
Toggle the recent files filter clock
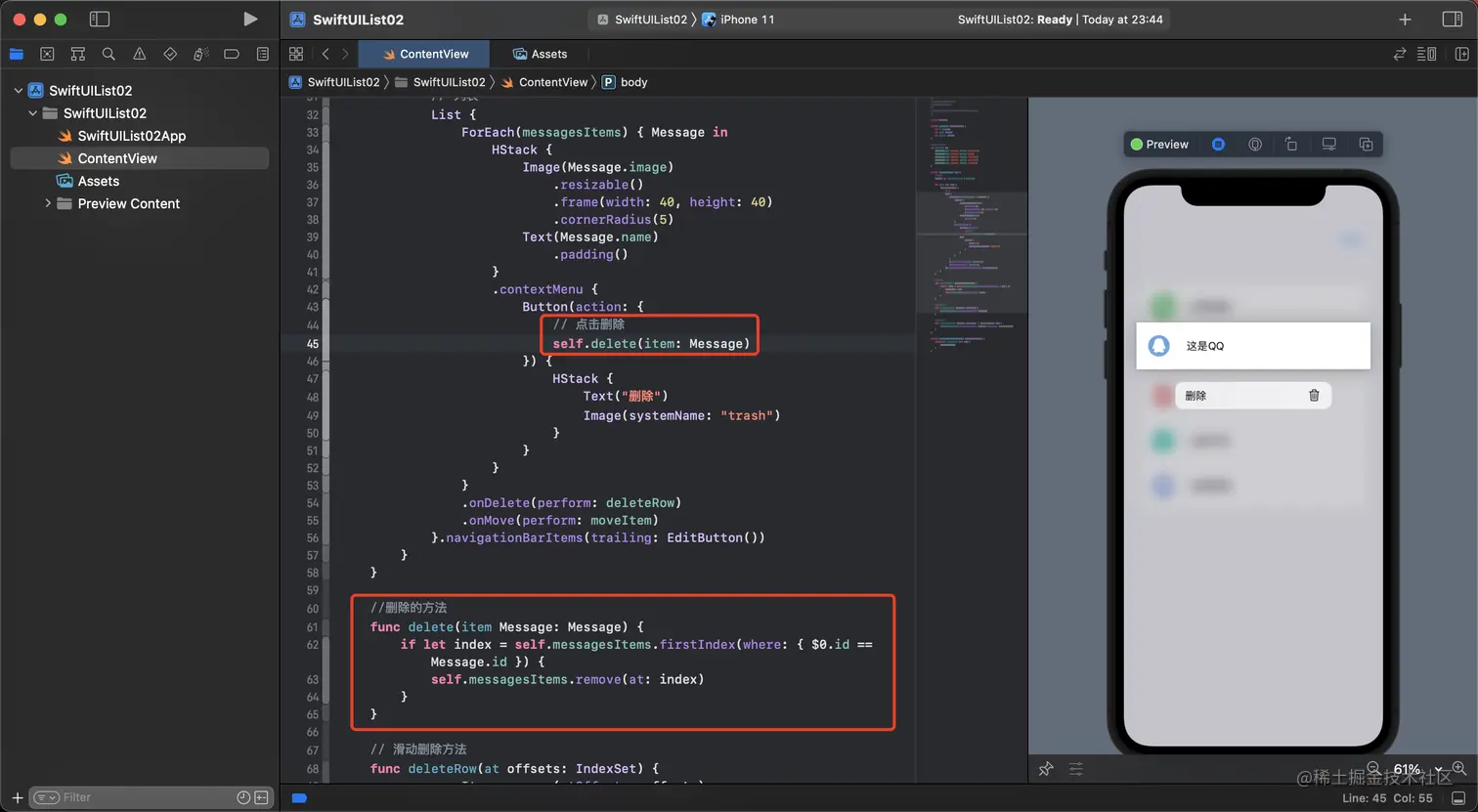(x=243, y=797)
